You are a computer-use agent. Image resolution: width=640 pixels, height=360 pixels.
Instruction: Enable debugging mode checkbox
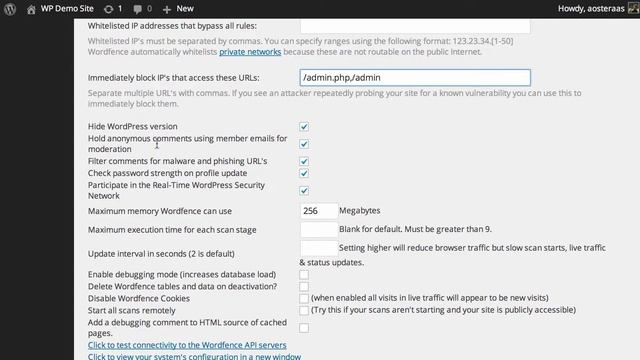pos(304,275)
